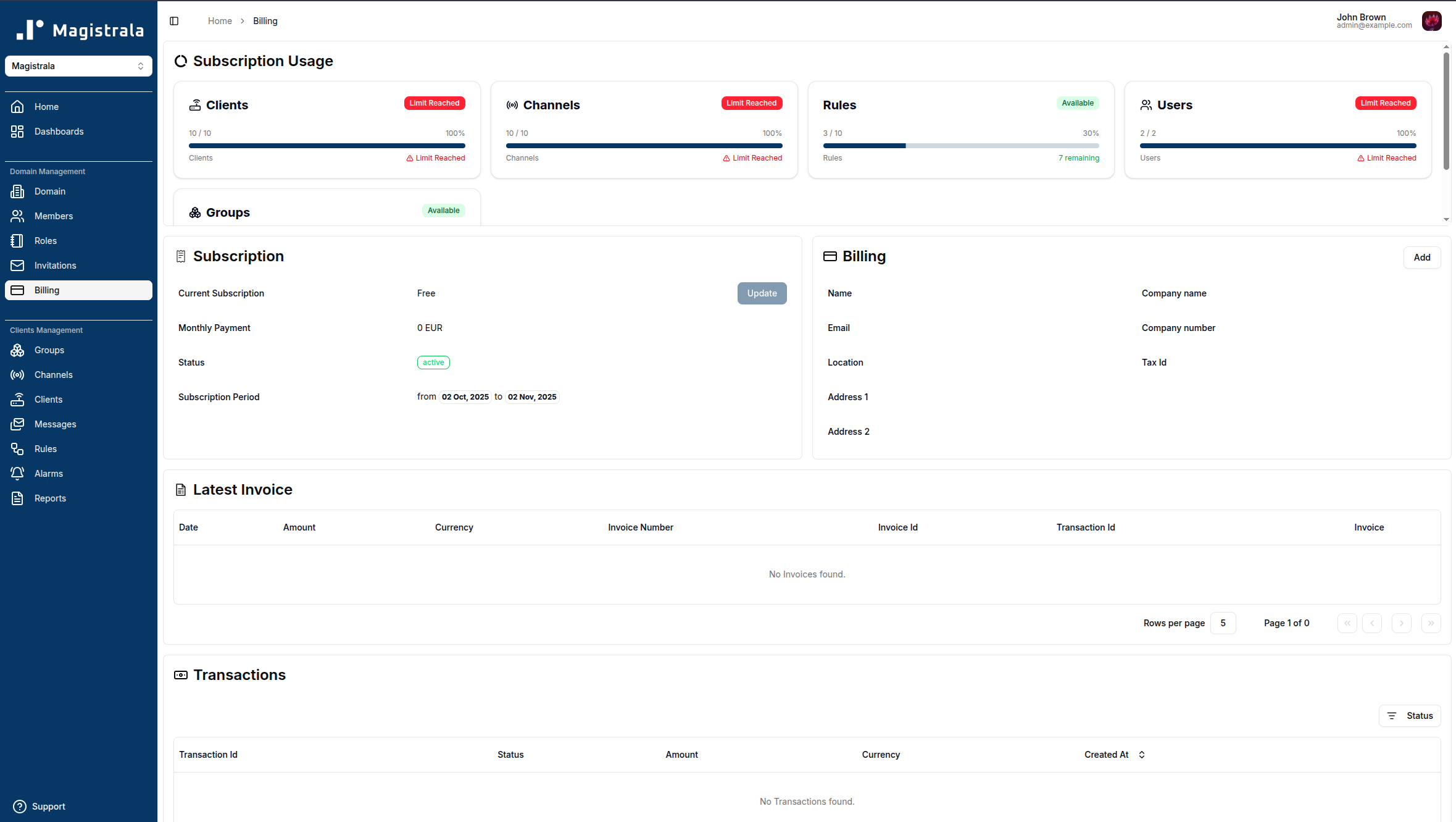The width and height of the screenshot is (1456, 822).
Task: Open the Rows per page selector
Action: point(1223,623)
